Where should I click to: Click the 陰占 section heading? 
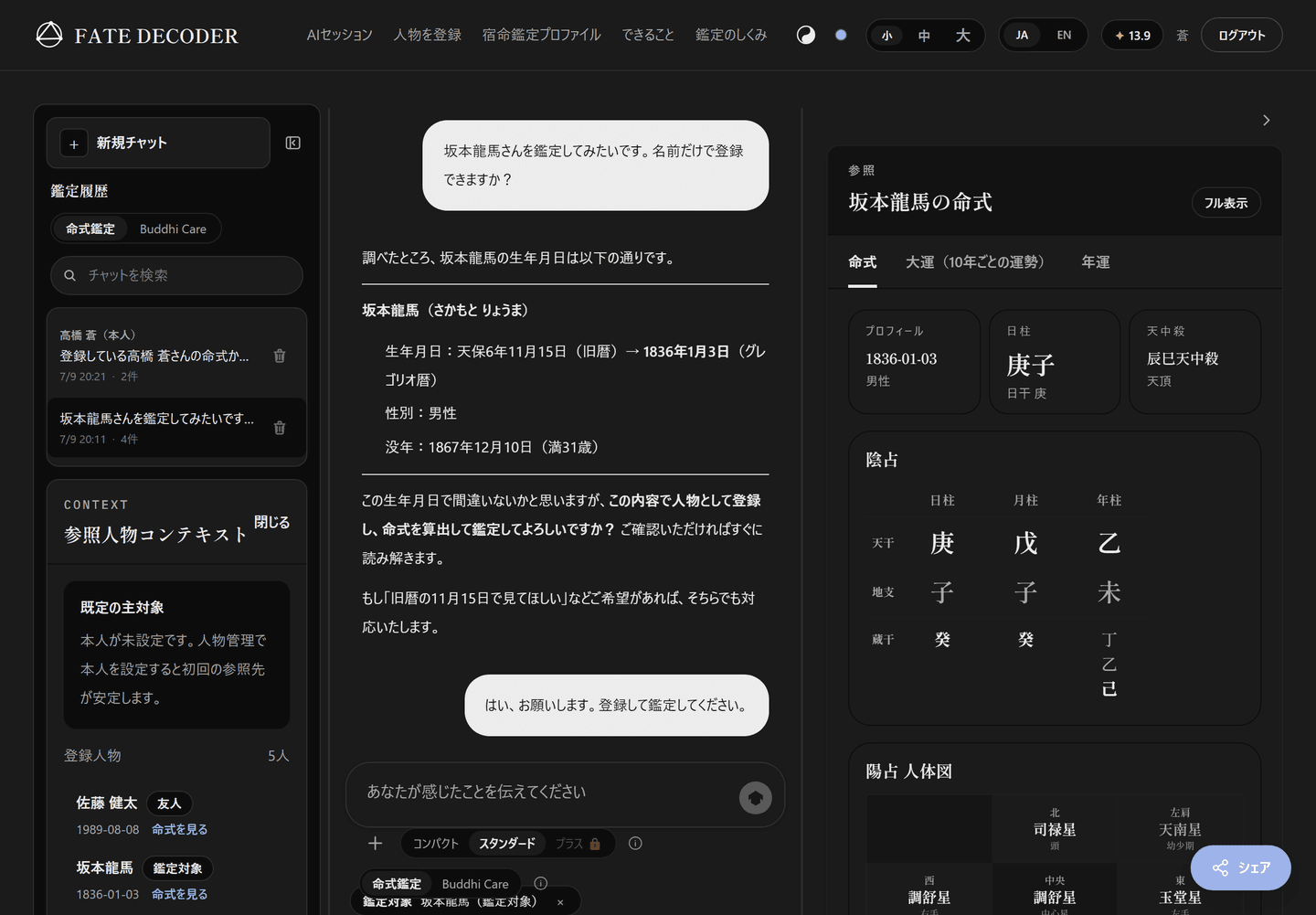click(x=882, y=460)
